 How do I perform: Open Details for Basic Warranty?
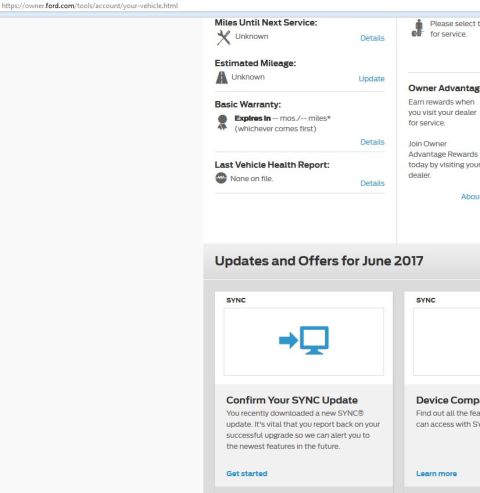pos(372,142)
